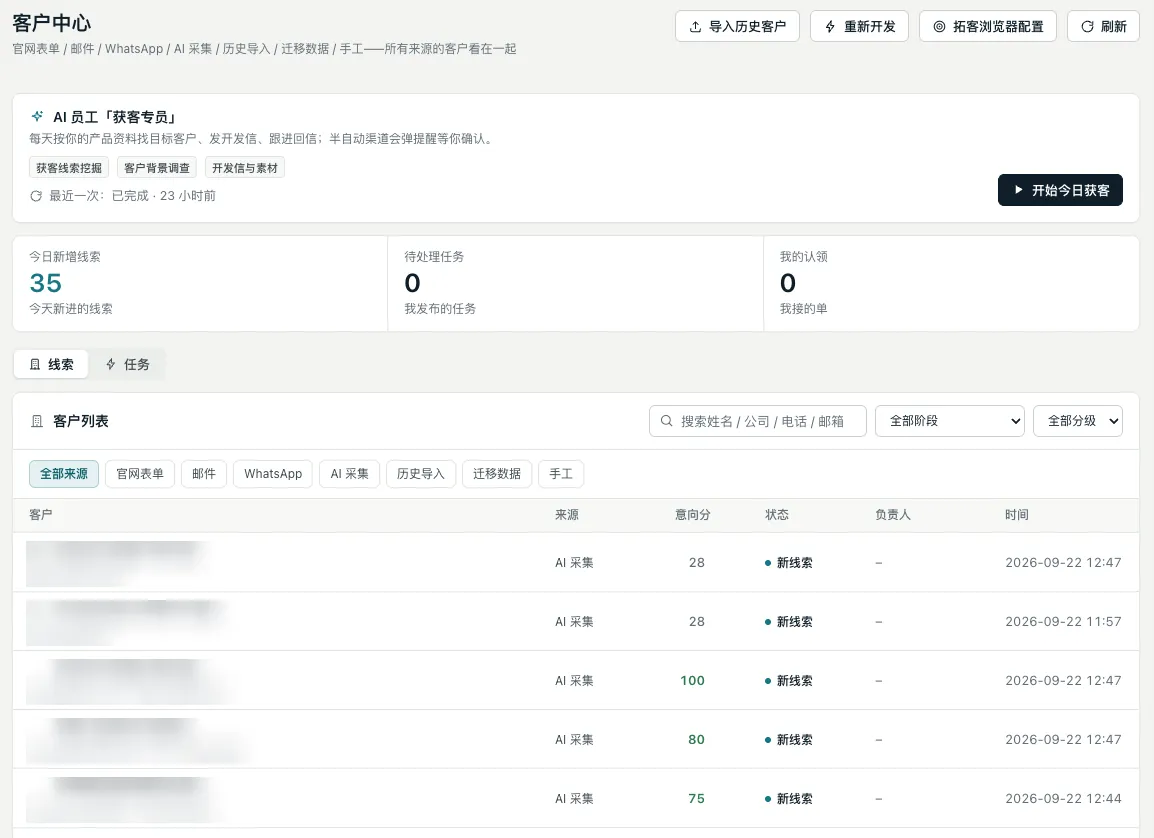Click the 客户背景调查 tag

(157, 168)
